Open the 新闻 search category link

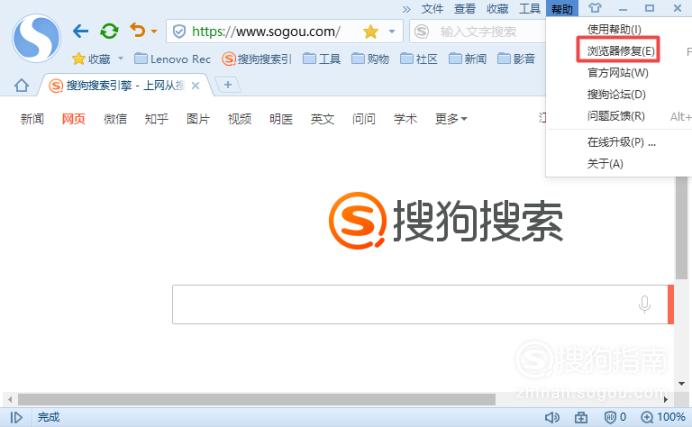click(32, 119)
